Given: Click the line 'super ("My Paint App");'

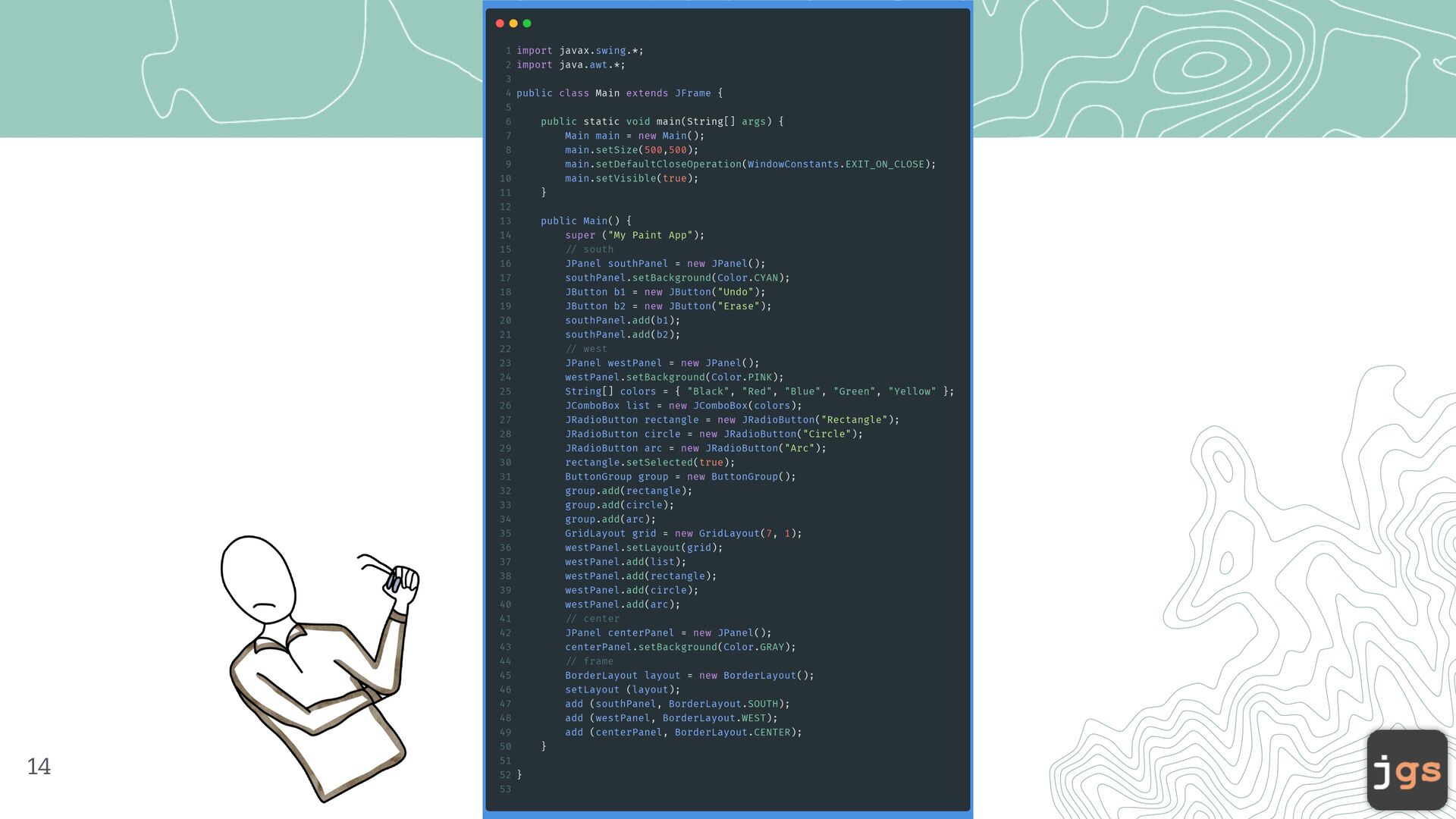Looking at the screenshot, I should [x=635, y=235].
